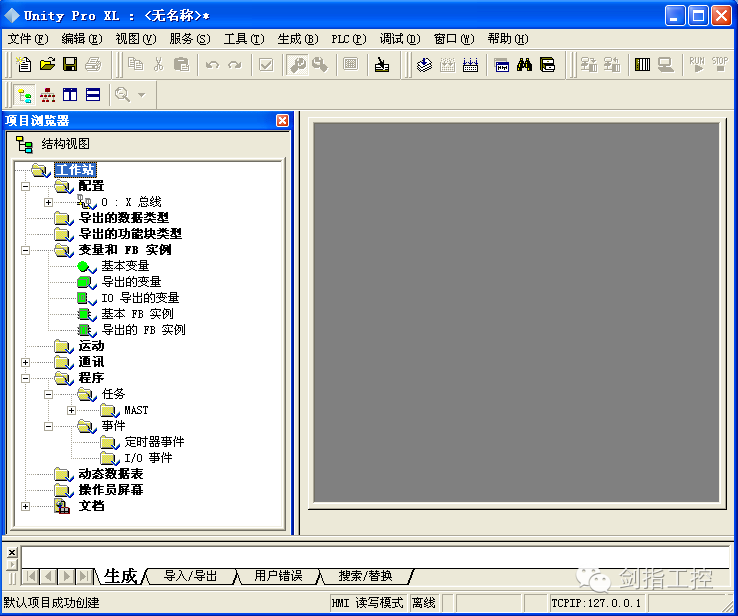738x616 pixels.
Task: Switch to the 搜索/替换 output tab
Action: click(x=365, y=576)
